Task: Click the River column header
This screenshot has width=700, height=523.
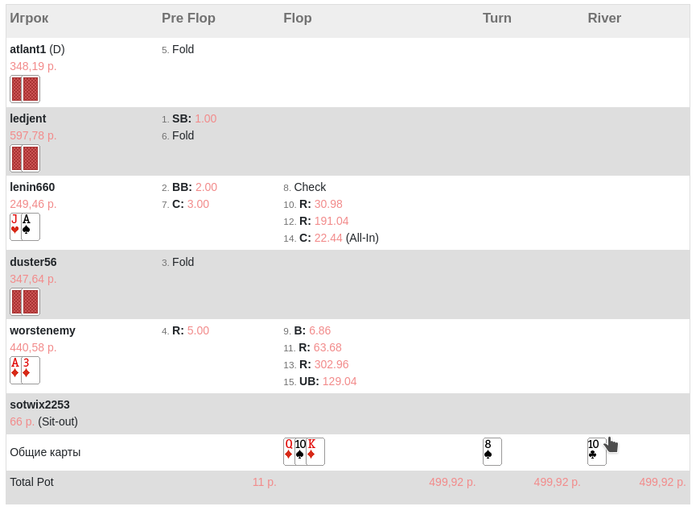Action: [x=604, y=18]
